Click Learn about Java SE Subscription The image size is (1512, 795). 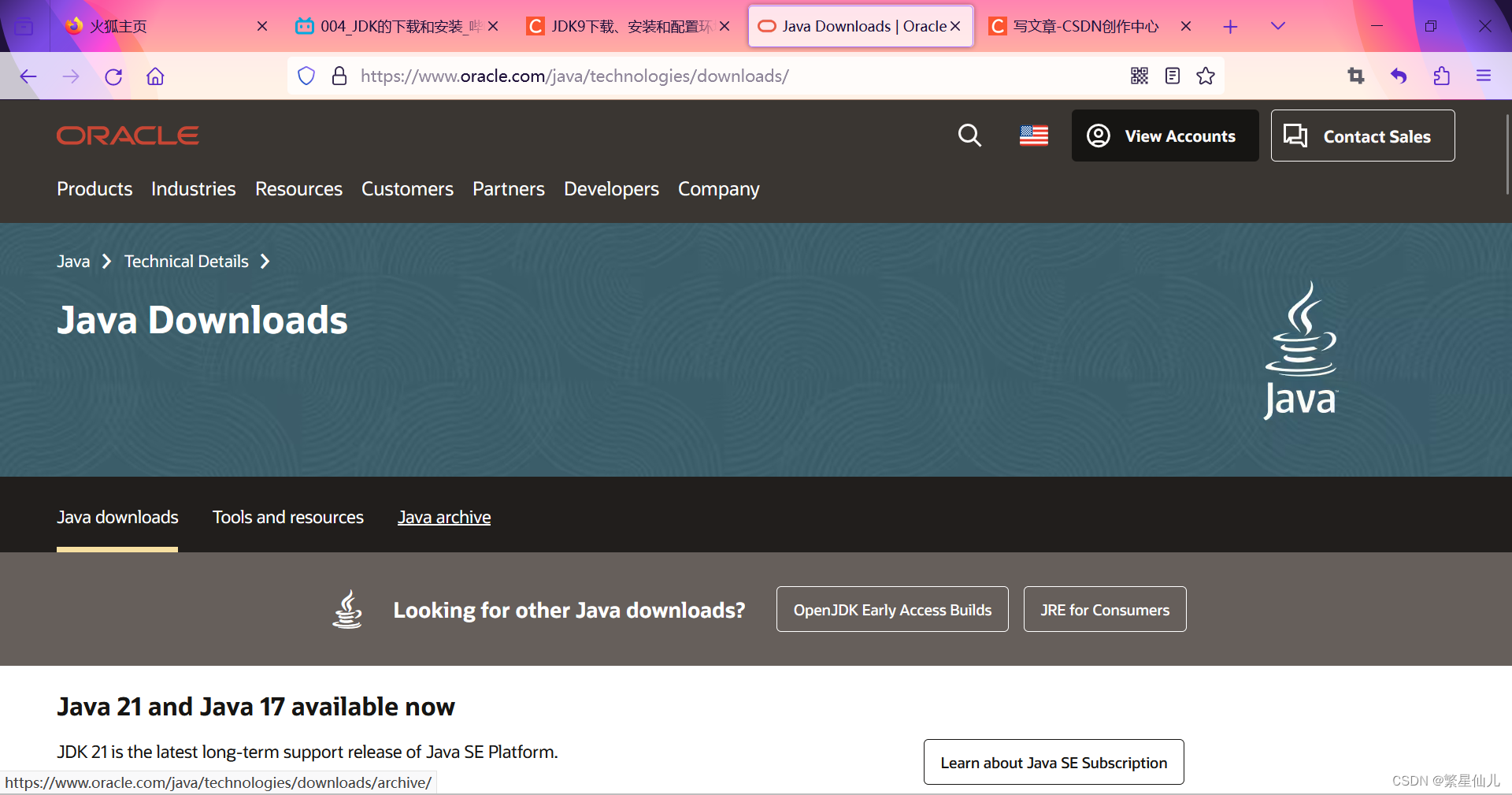tap(1054, 762)
